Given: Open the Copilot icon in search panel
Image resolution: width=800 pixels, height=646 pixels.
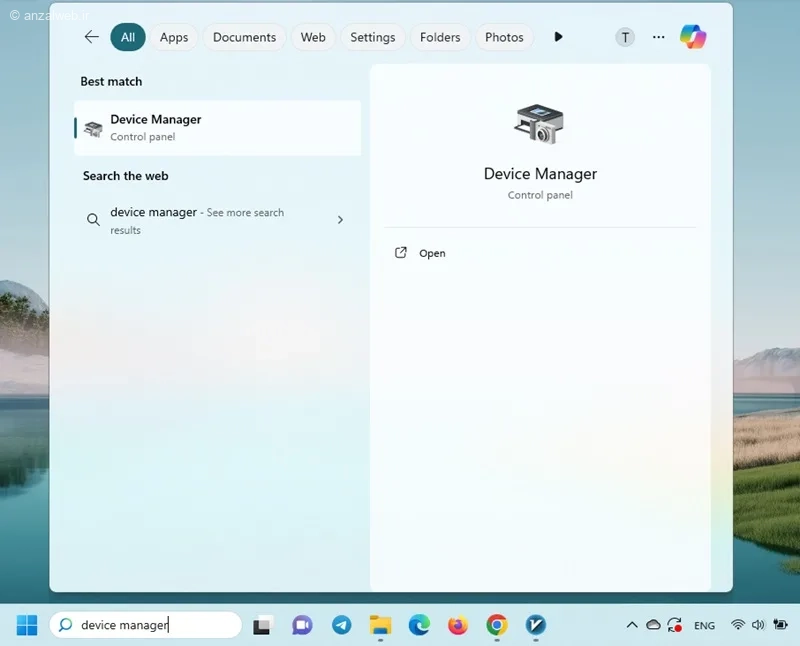Looking at the screenshot, I should coord(692,37).
